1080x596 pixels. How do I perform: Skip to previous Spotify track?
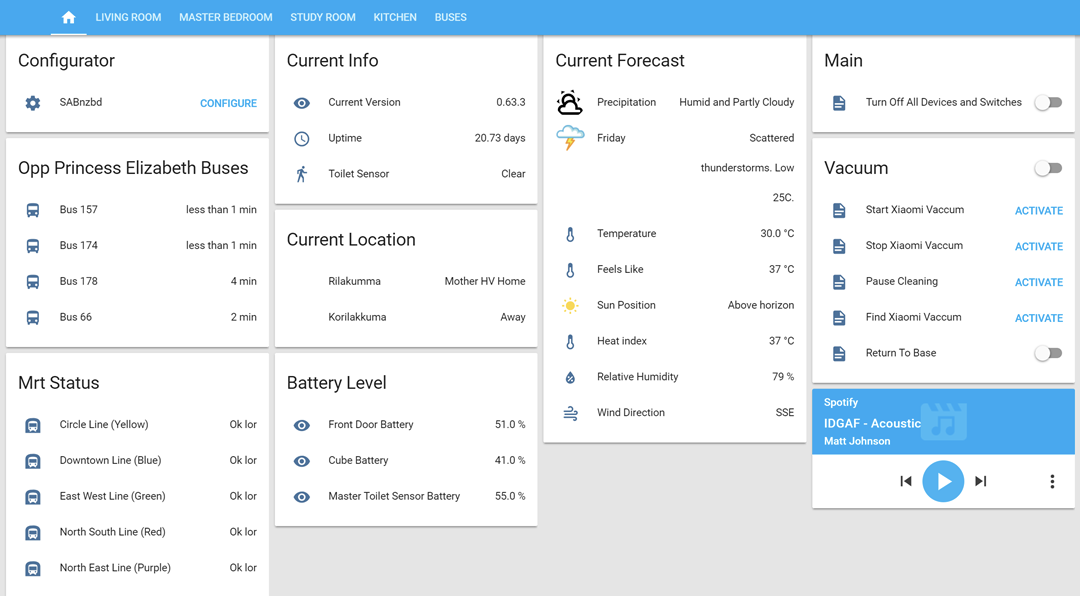tap(906, 481)
